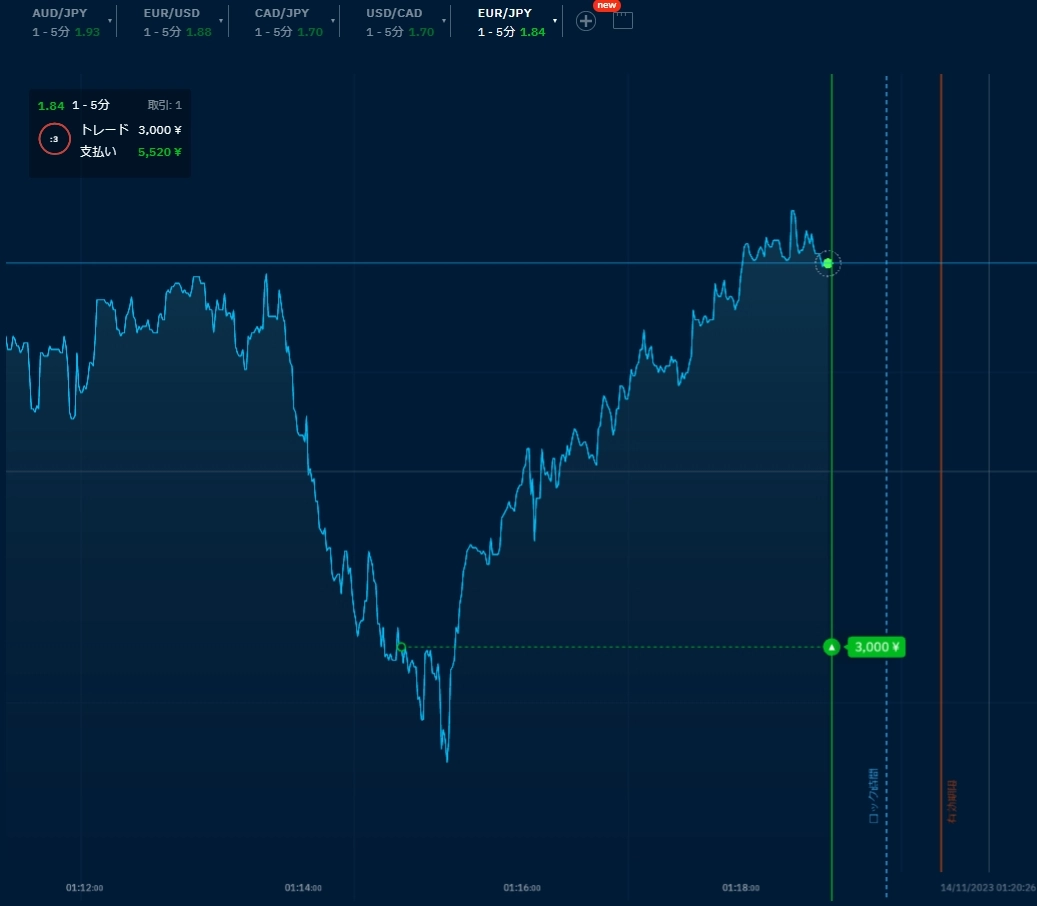1037x906 pixels.
Task: Click the 01:16 time axis label
Action: point(521,887)
